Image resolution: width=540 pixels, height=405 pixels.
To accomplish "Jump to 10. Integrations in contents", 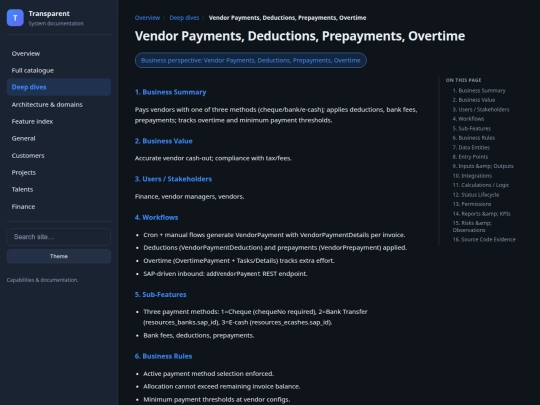I will 472,176.
